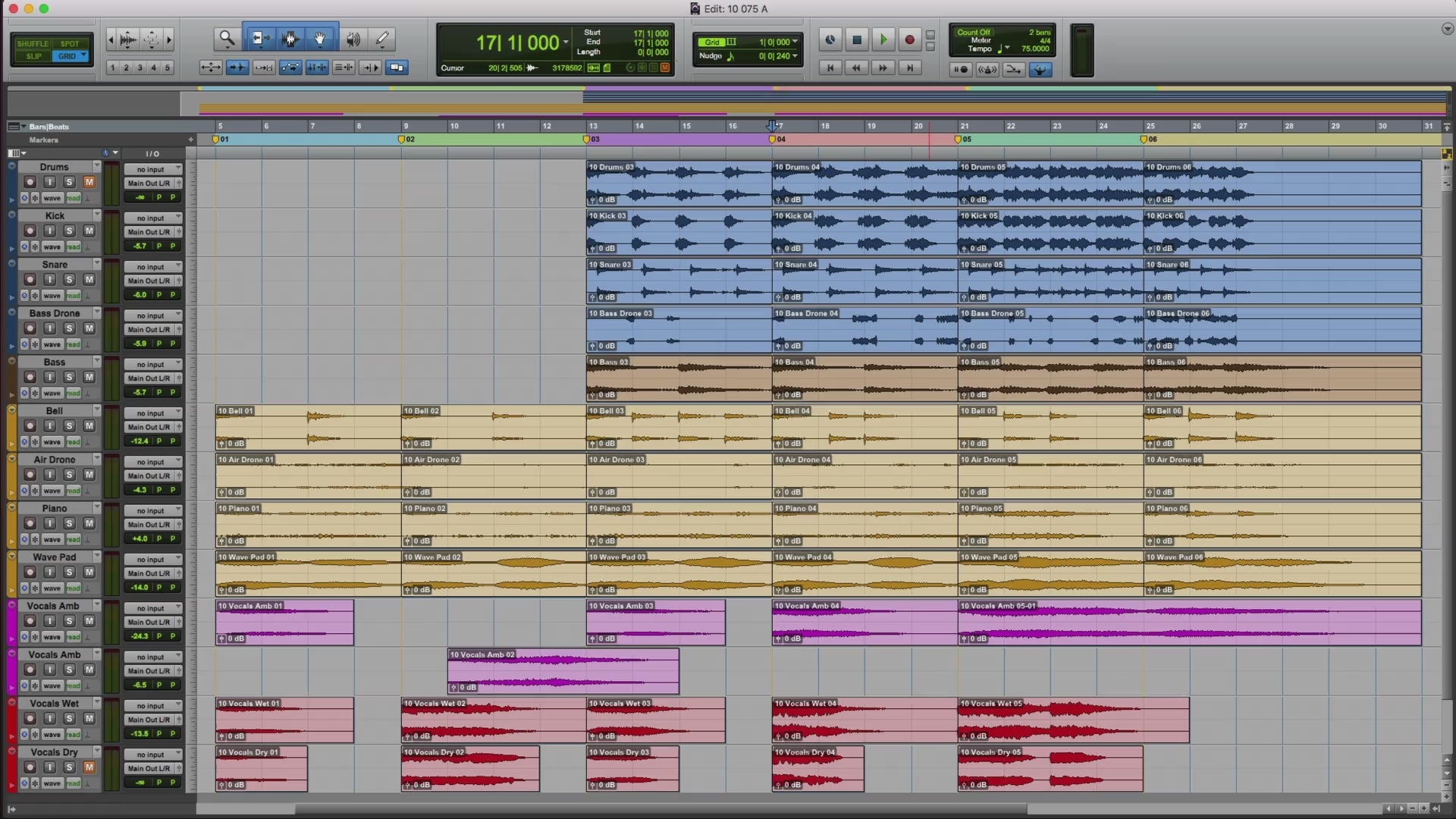Click zoom preset button 3
The width and height of the screenshot is (1456, 819).
coord(140,67)
